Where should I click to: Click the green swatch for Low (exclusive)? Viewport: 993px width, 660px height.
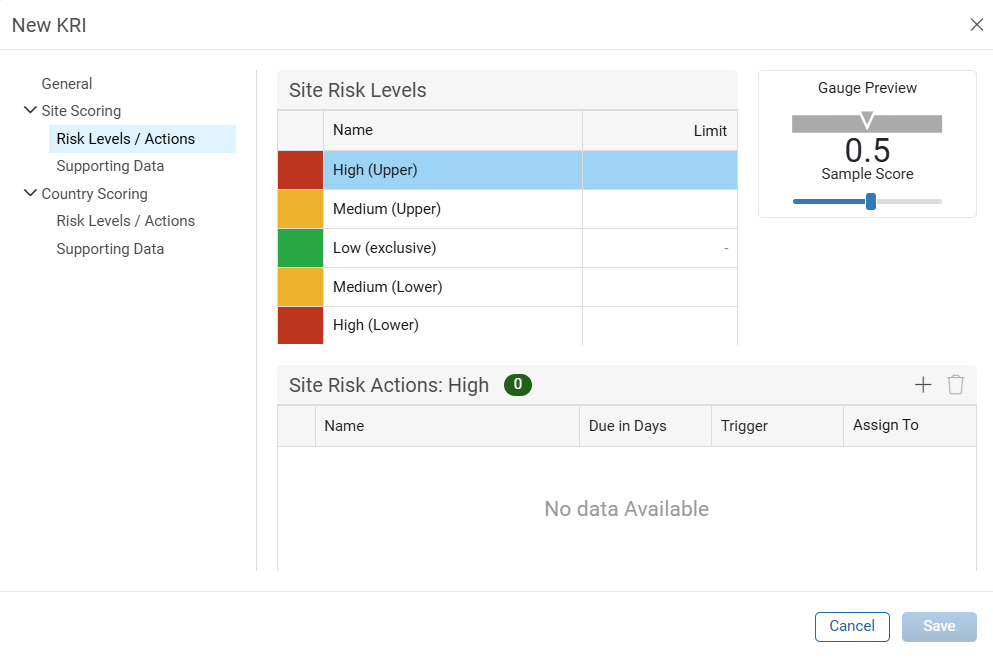pyautogui.click(x=300, y=248)
